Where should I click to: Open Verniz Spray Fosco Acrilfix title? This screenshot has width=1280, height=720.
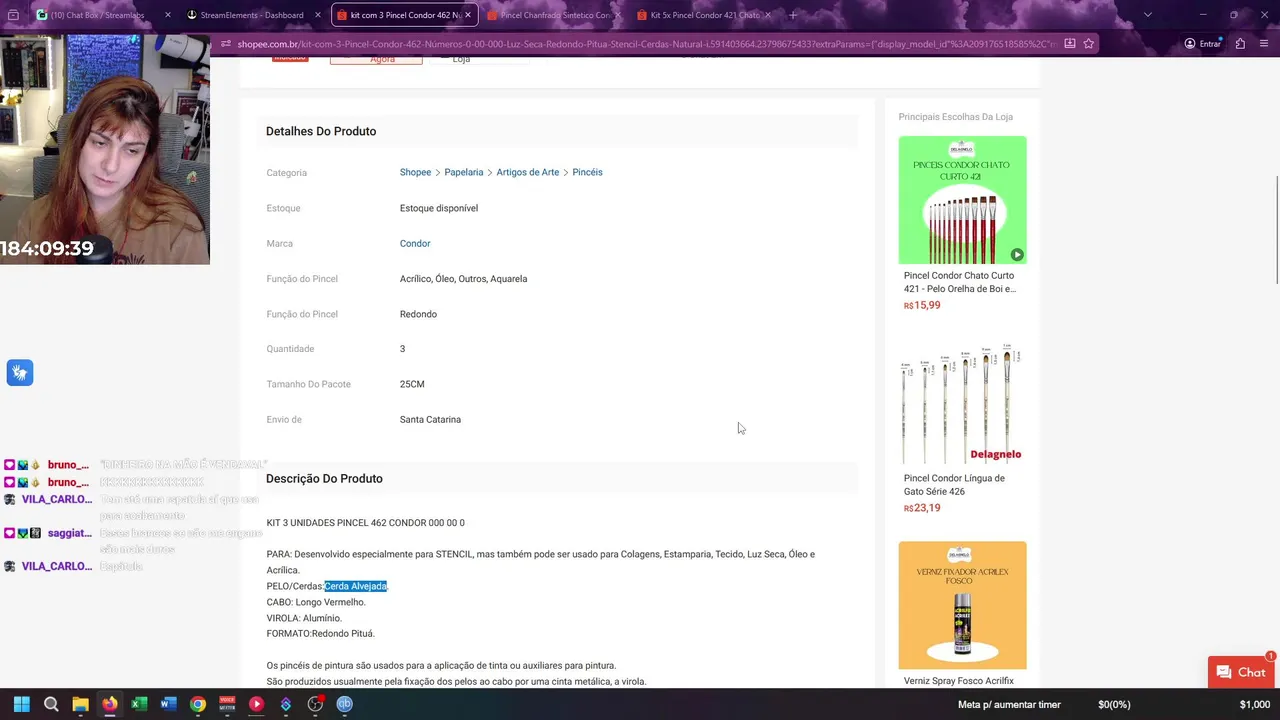[959, 681]
